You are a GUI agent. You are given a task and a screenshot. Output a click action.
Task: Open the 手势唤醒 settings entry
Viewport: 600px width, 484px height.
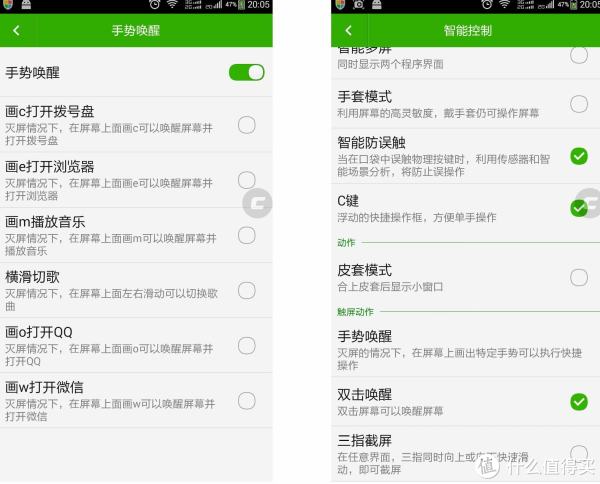point(465,349)
